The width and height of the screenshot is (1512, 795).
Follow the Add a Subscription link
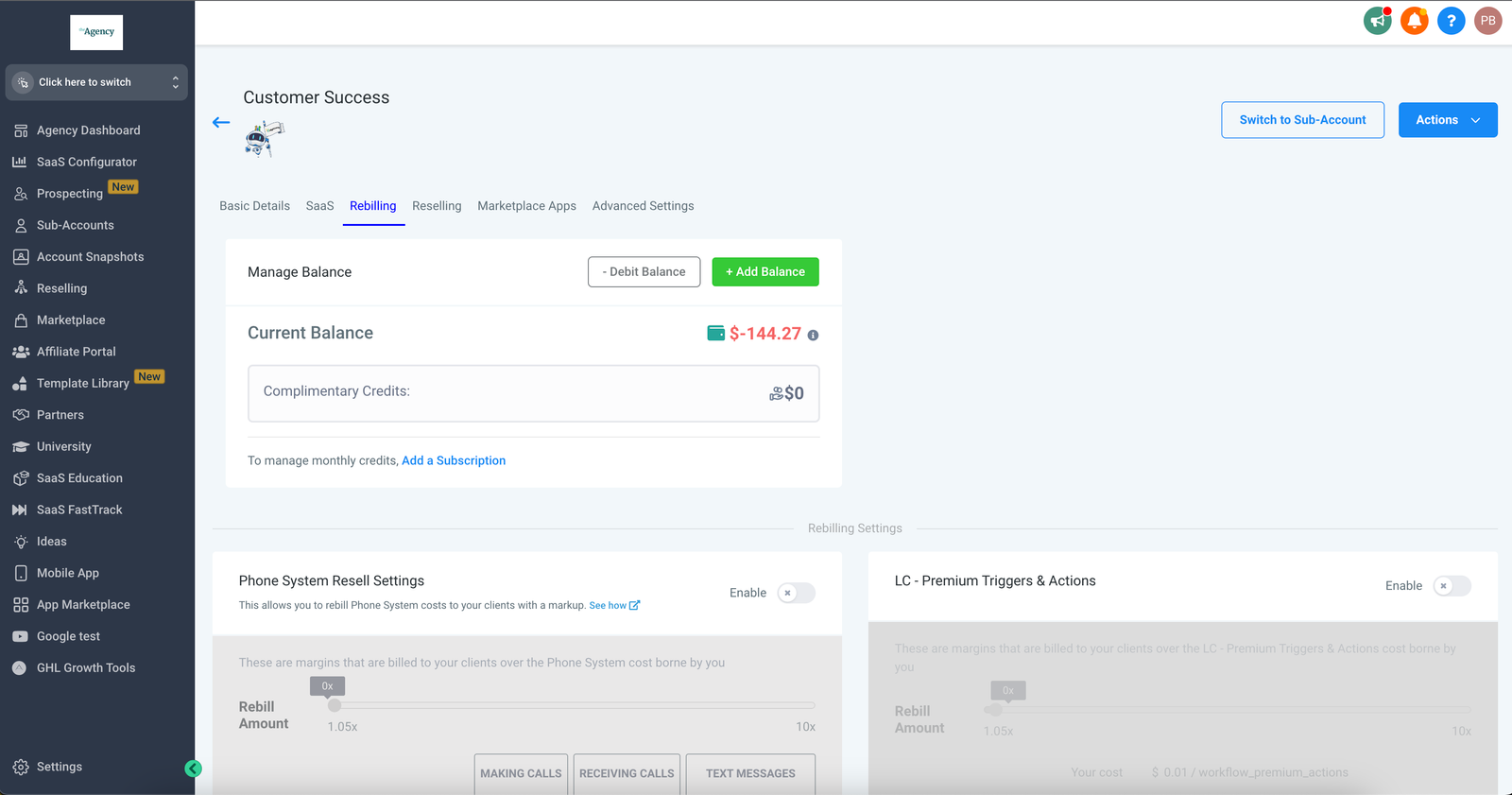coord(454,460)
